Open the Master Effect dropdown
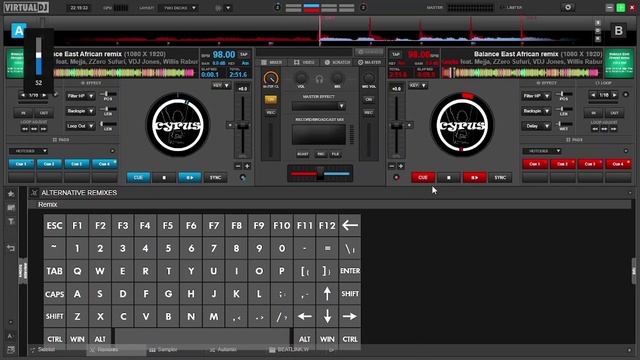 point(318,106)
